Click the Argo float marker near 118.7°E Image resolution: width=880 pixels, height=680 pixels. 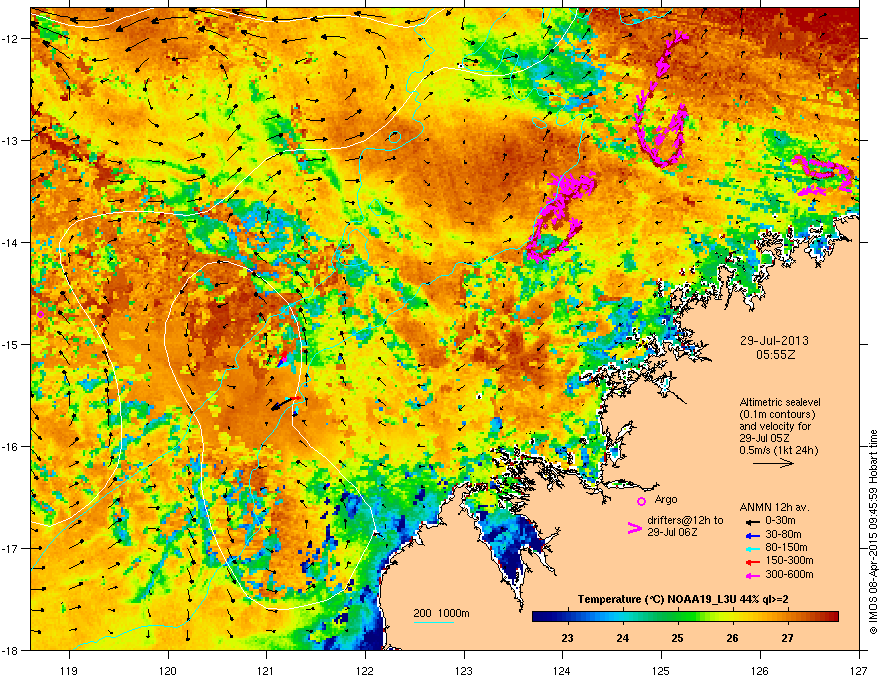point(40,314)
